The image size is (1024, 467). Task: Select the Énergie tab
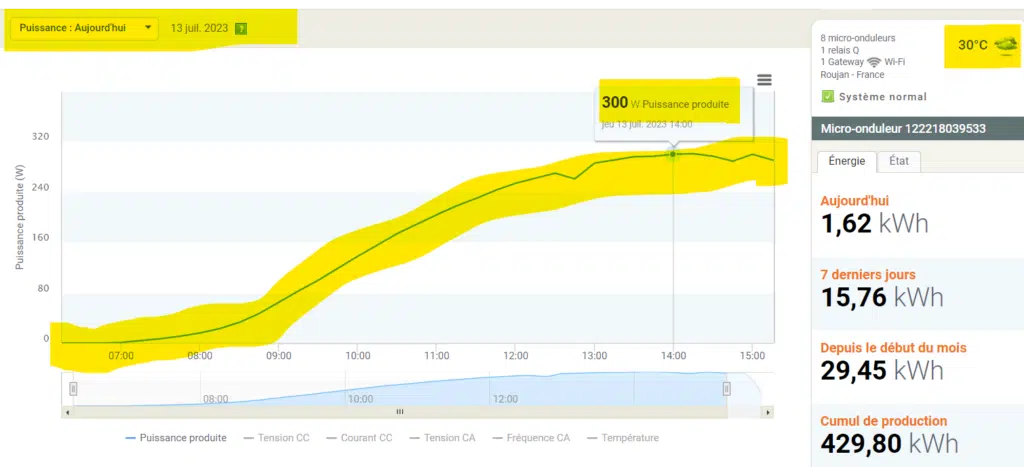[x=846, y=162]
